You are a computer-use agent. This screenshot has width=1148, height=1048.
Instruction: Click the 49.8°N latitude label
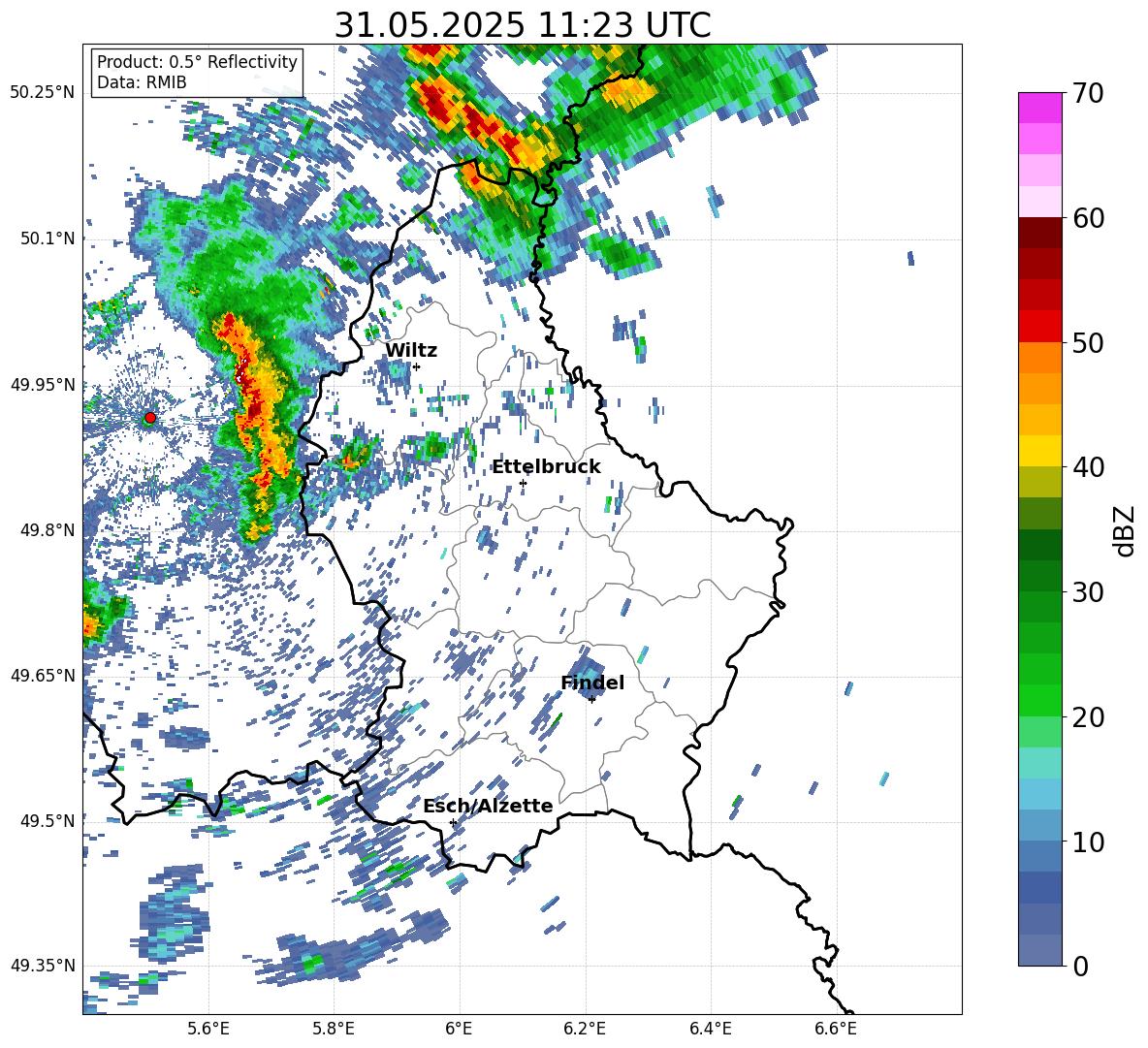(x=48, y=530)
